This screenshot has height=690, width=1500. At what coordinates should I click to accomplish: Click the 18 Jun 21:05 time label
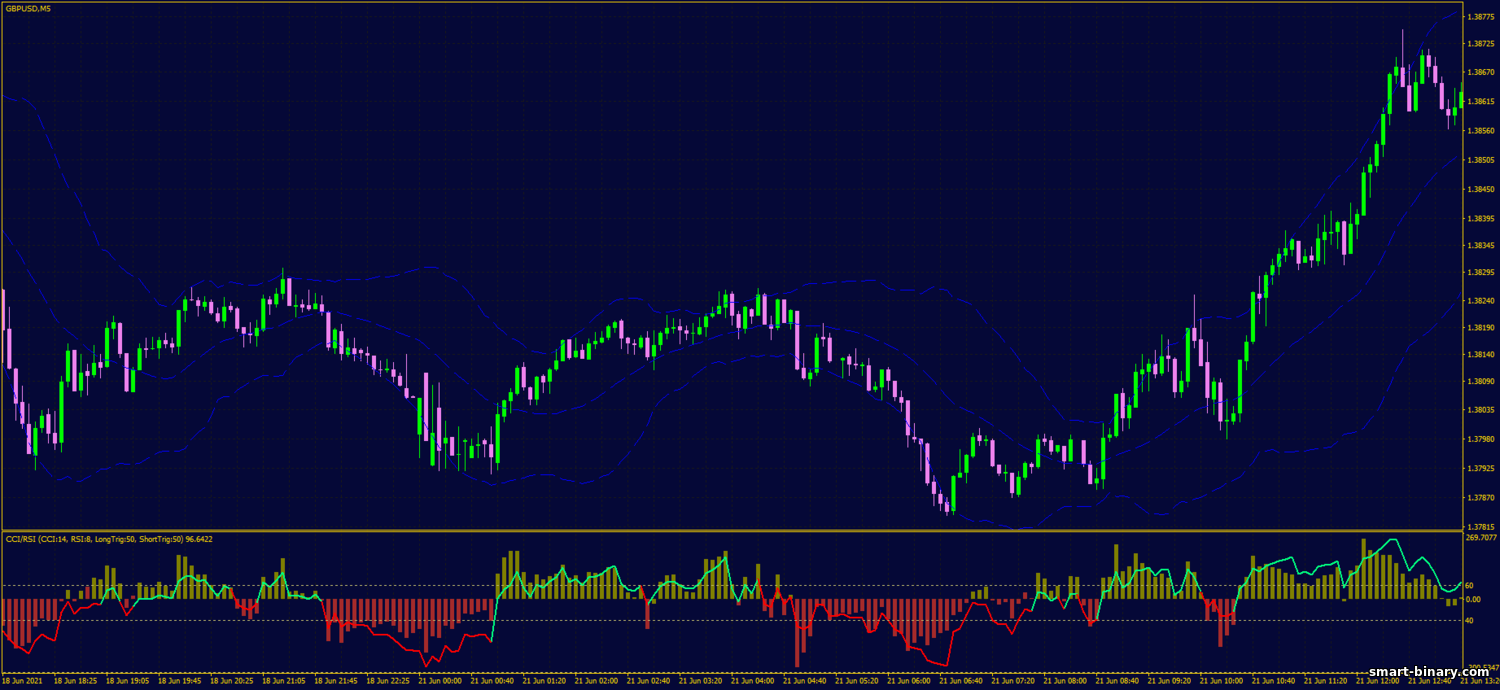(x=285, y=681)
